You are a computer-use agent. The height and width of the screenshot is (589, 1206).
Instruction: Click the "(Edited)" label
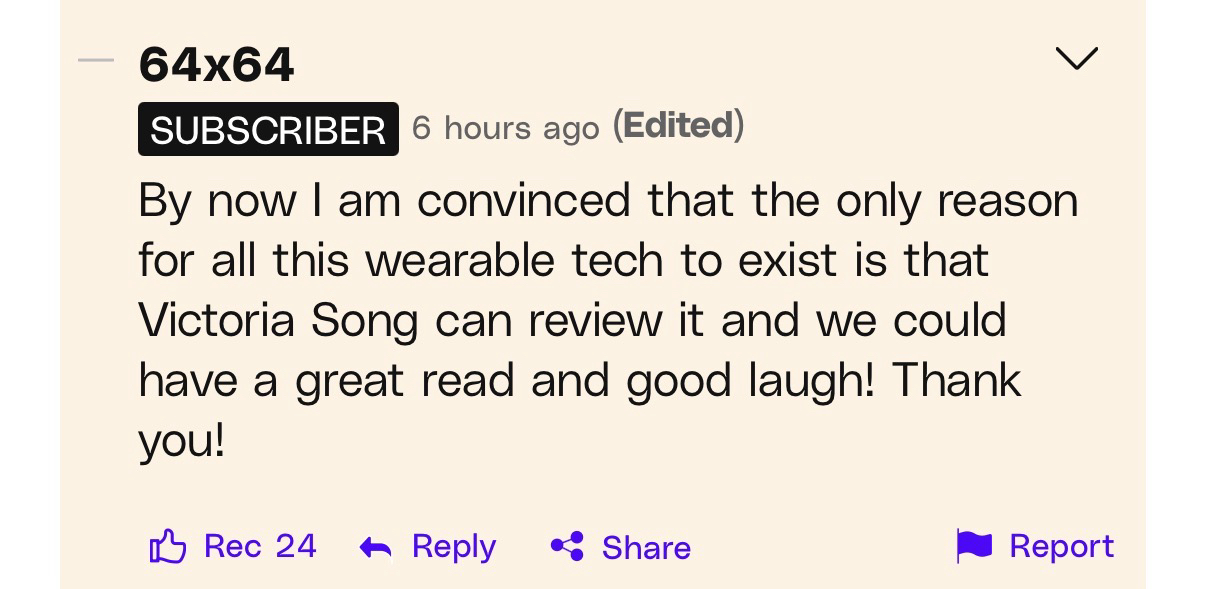(x=678, y=126)
